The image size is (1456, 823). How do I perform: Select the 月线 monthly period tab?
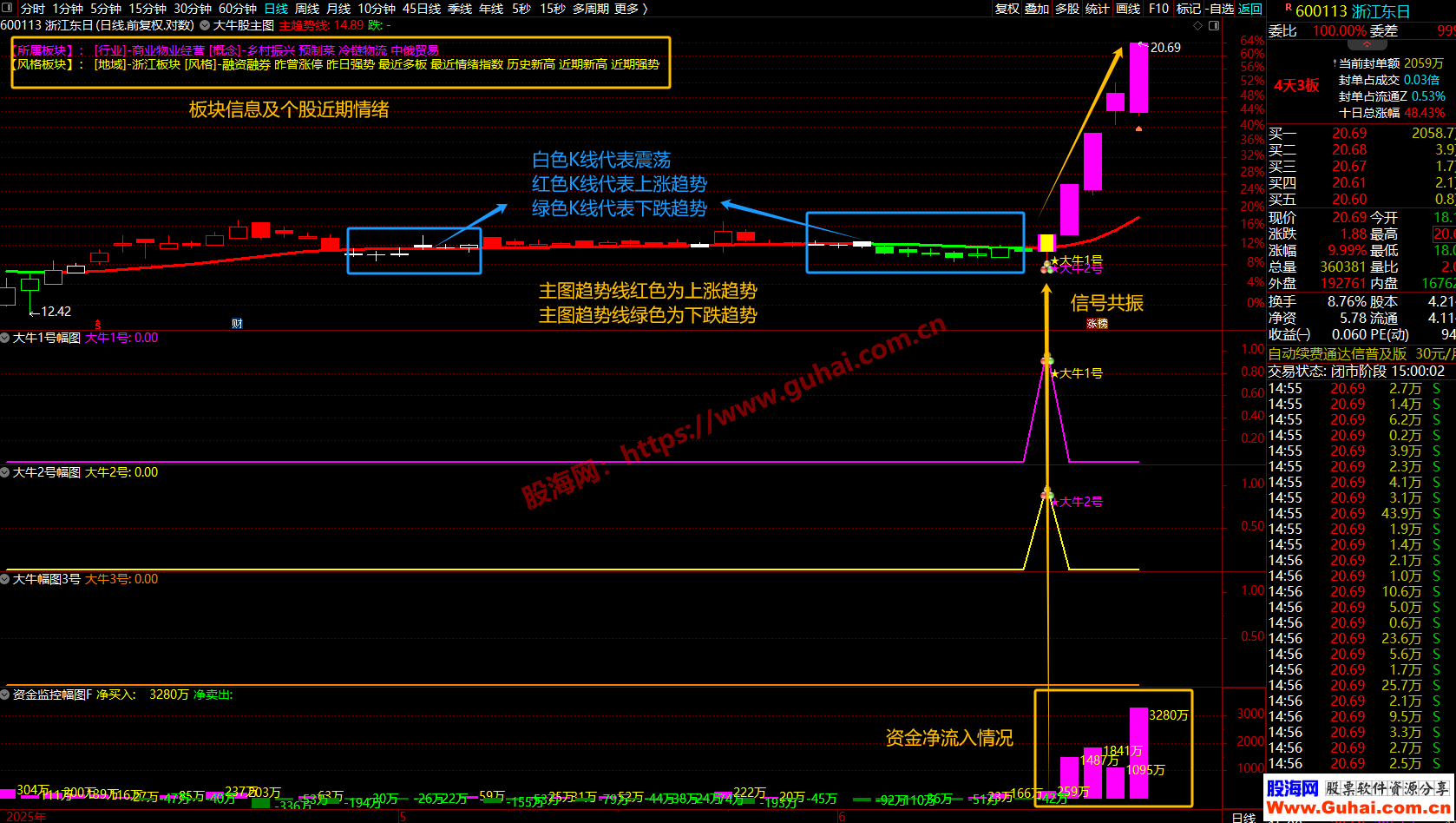coord(338,9)
